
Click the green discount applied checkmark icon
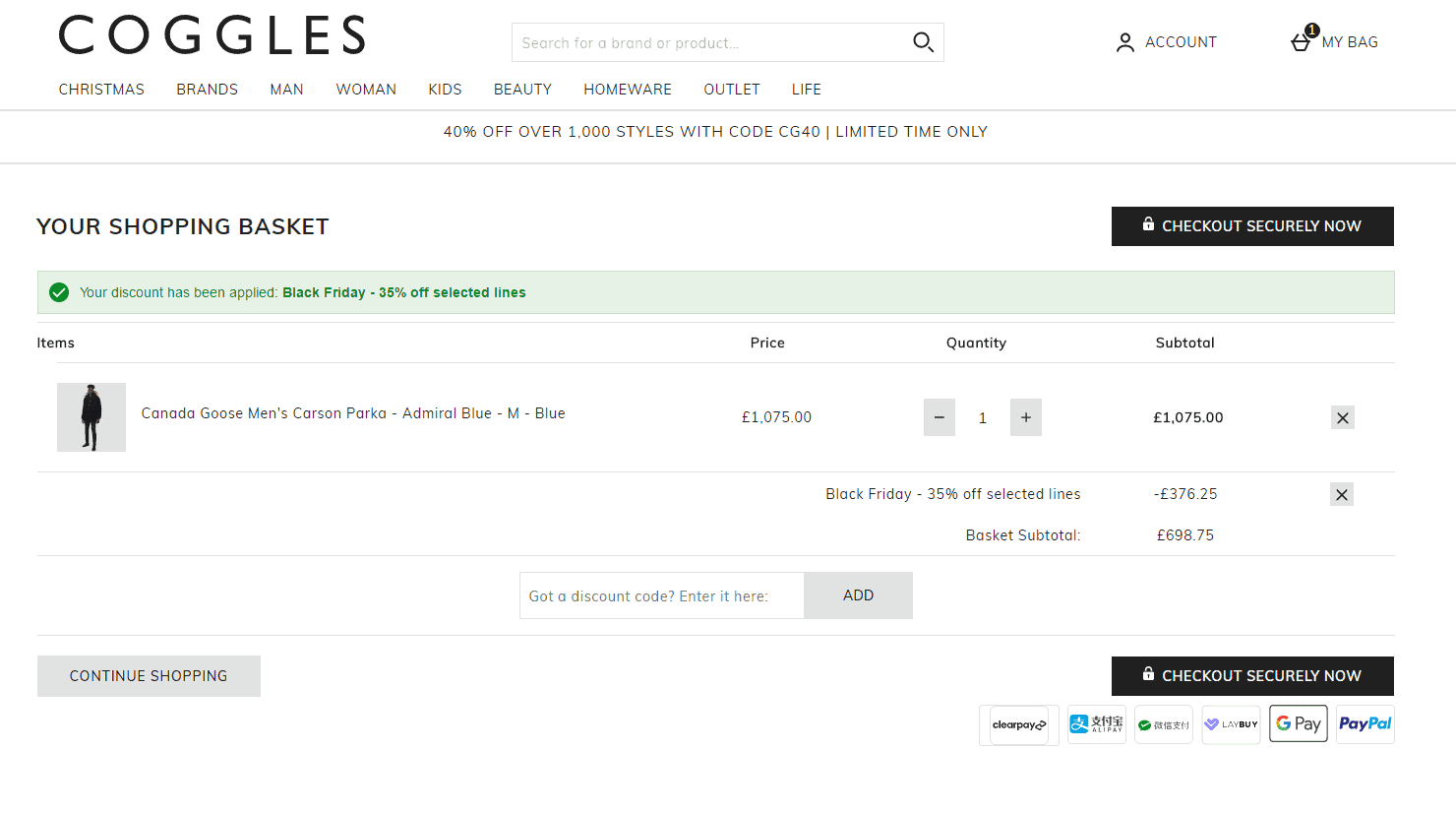pyautogui.click(x=59, y=292)
